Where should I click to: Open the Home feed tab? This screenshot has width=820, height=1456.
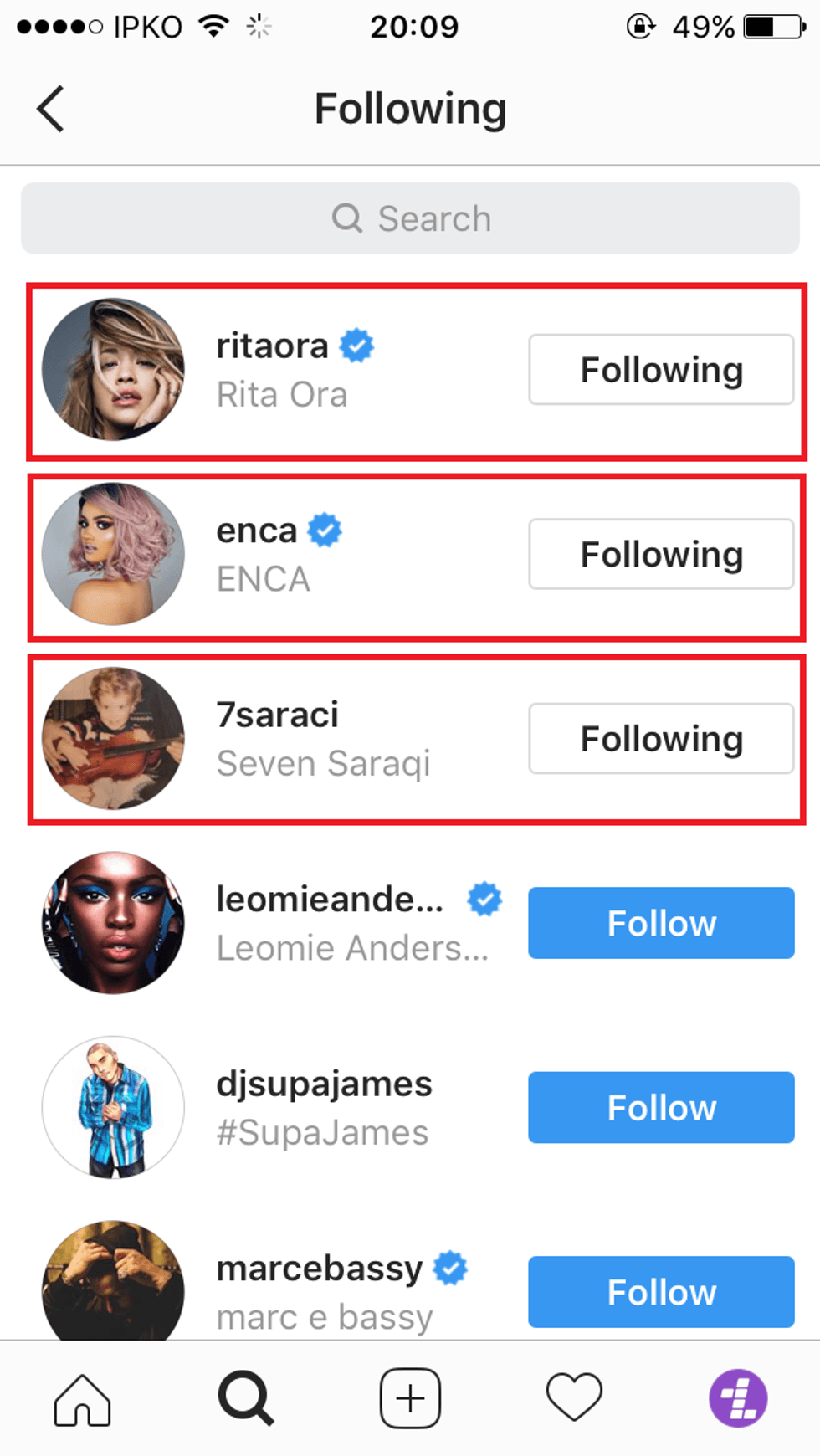pos(82,1397)
